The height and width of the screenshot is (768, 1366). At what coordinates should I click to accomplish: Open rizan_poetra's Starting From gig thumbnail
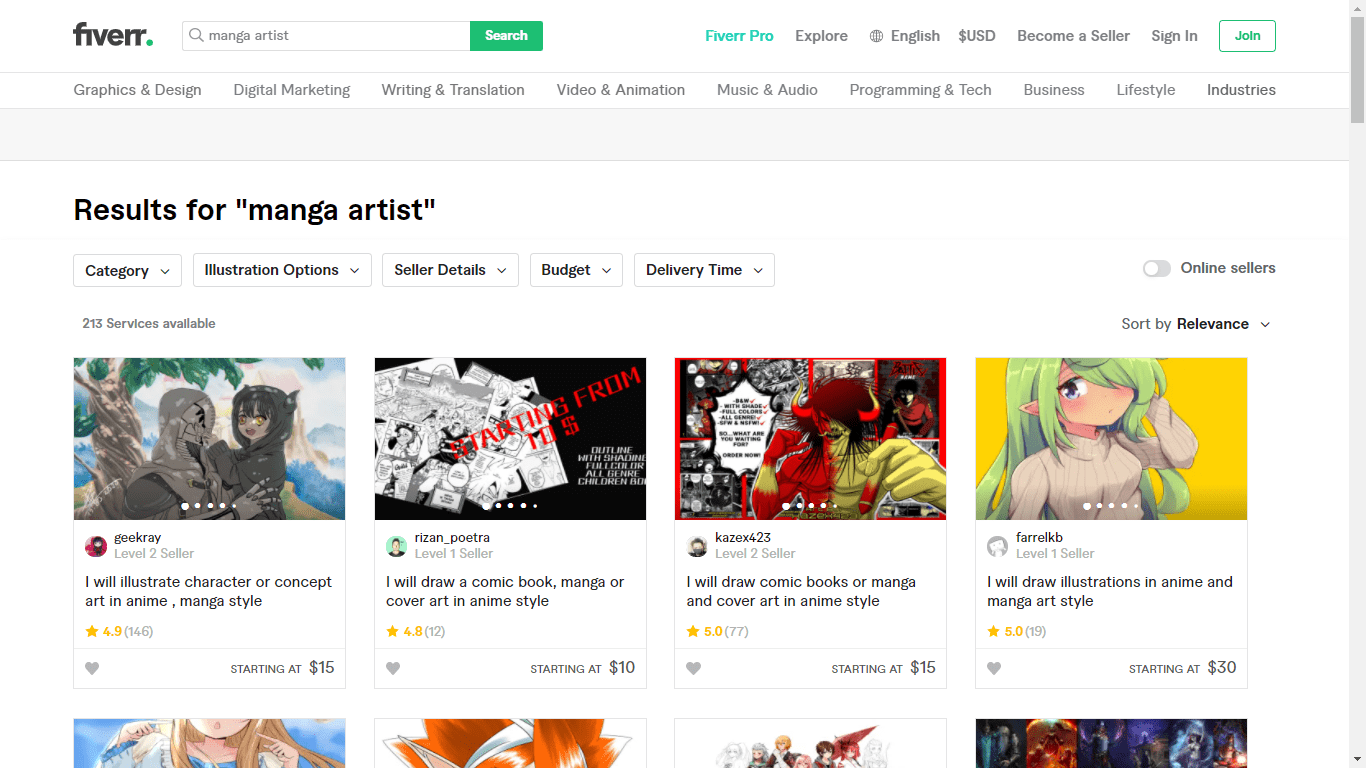point(510,439)
